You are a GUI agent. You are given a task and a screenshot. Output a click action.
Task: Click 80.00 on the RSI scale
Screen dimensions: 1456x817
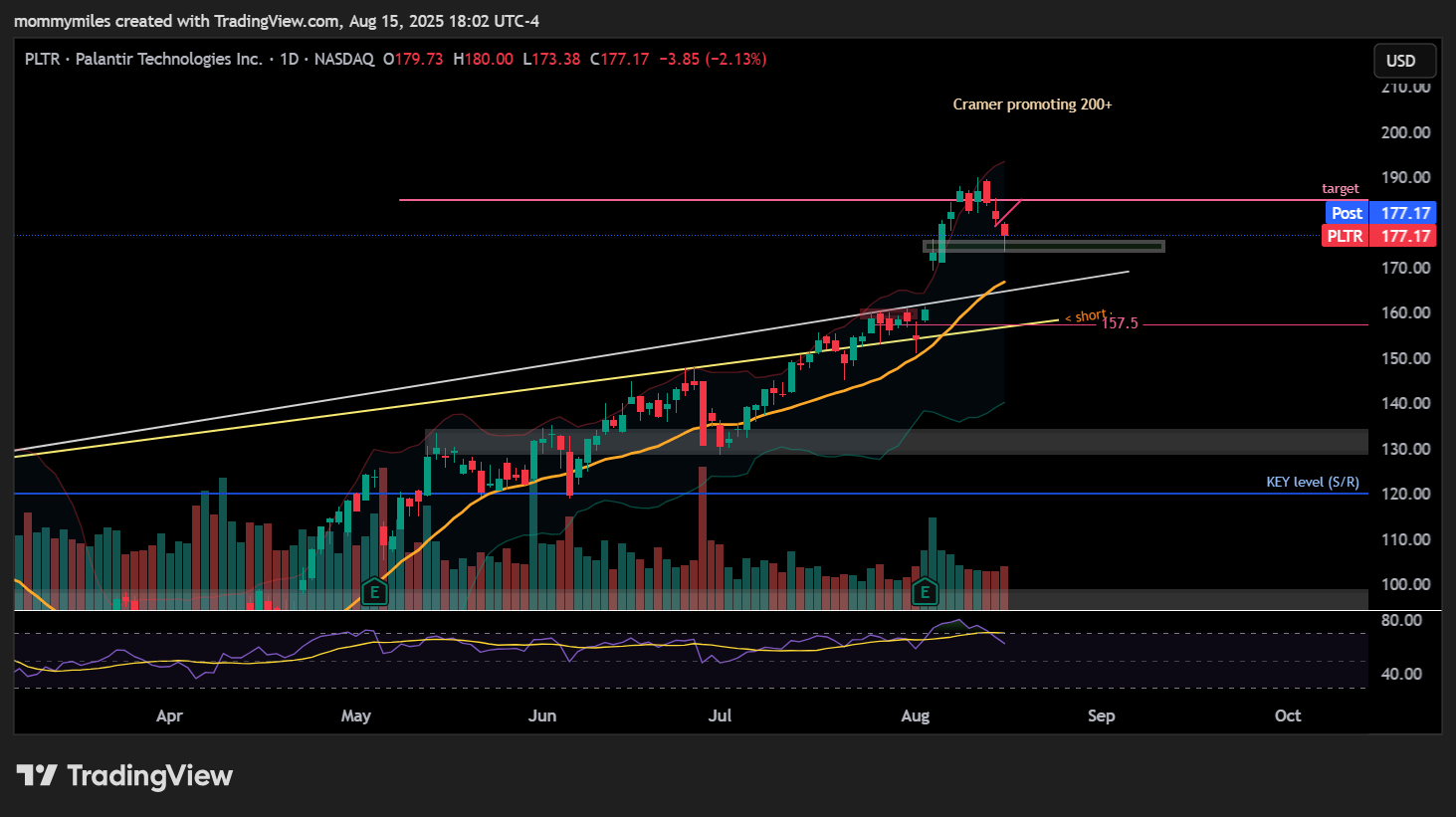click(x=1401, y=620)
